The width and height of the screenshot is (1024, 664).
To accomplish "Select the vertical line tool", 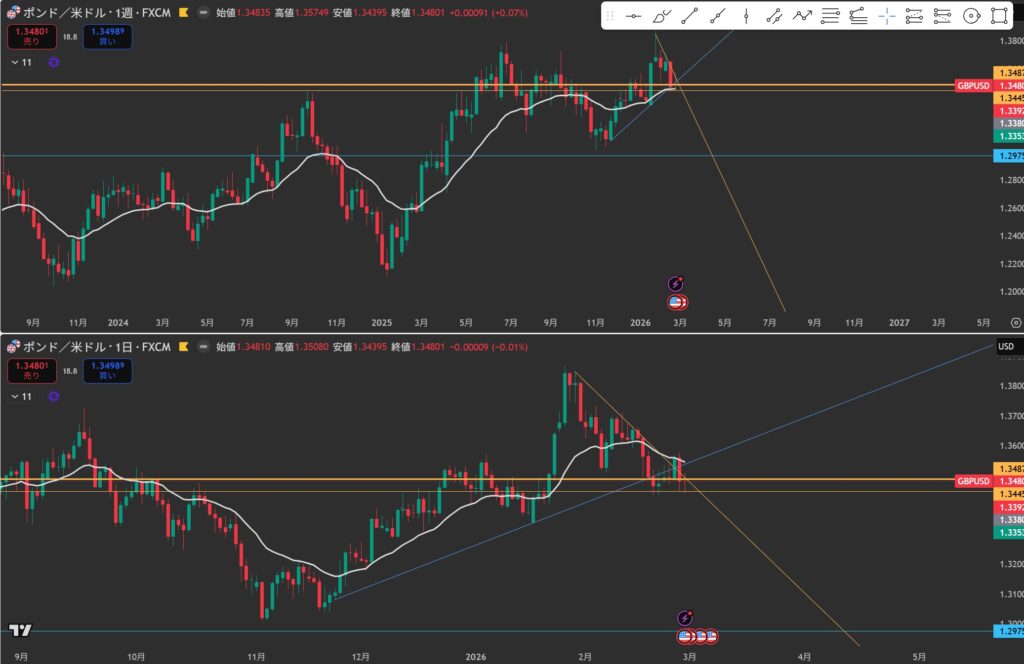I will point(746,16).
